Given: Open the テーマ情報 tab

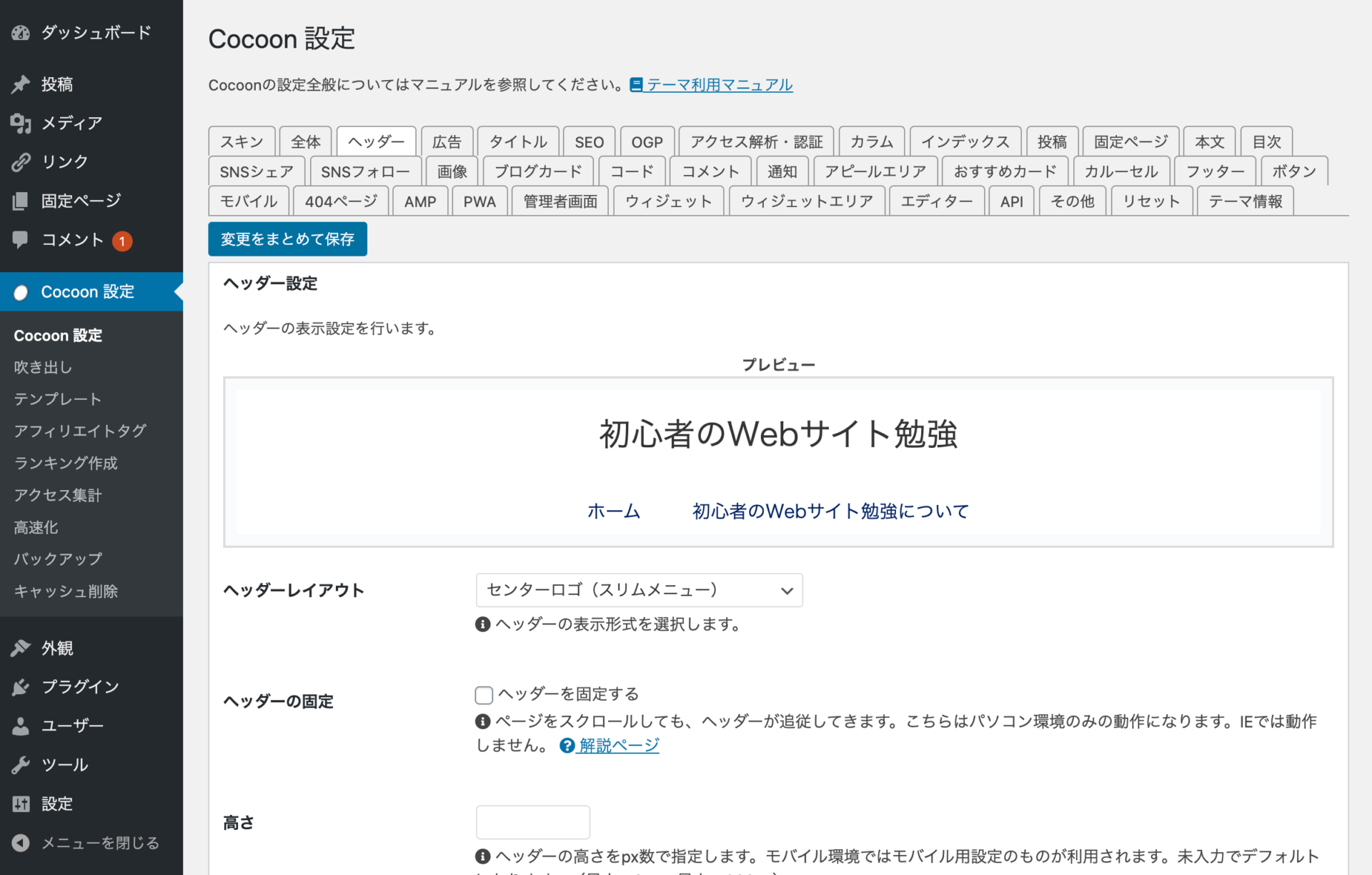Looking at the screenshot, I should coord(1246,201).
